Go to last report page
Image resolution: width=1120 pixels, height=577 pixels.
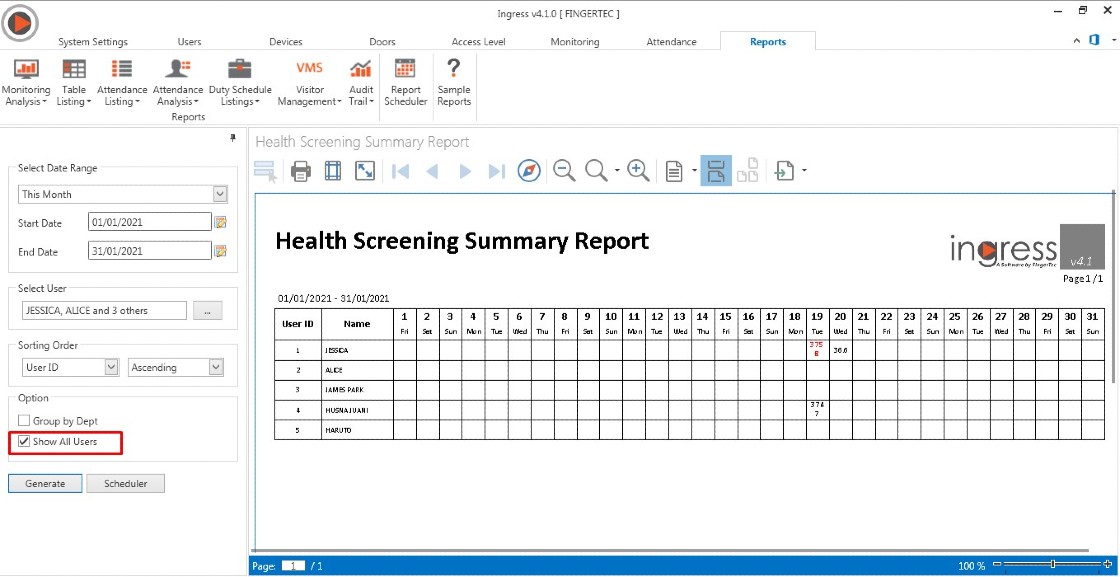click(x=496, y=171)
